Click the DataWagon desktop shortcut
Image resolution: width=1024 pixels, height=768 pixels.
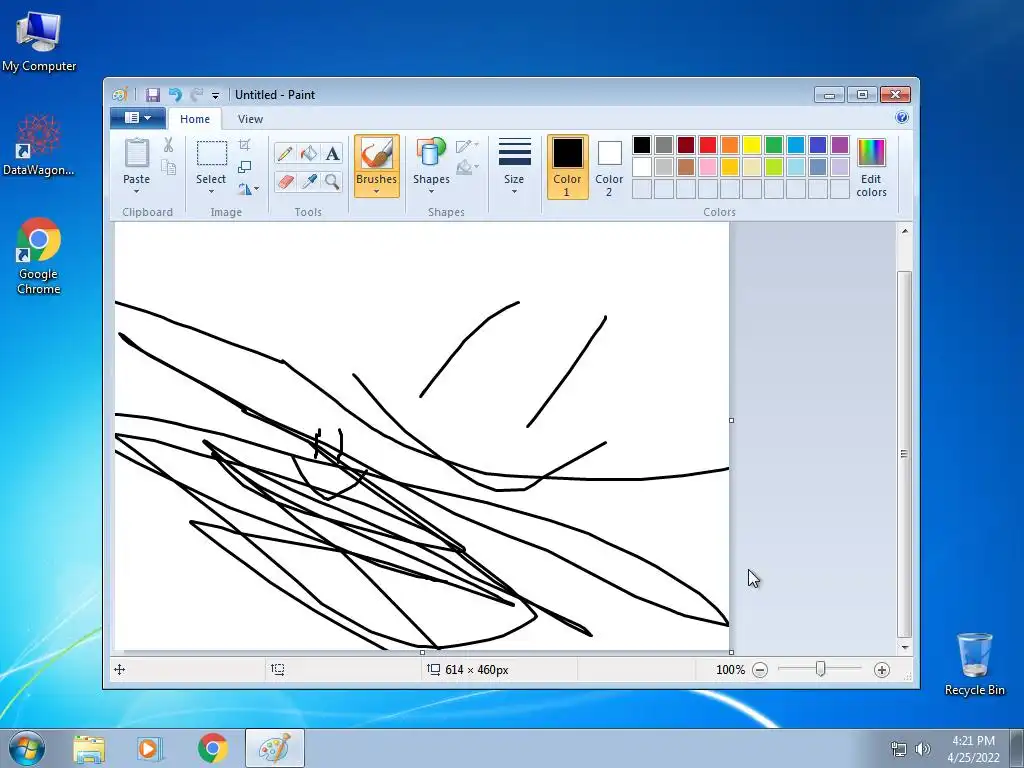39,145
